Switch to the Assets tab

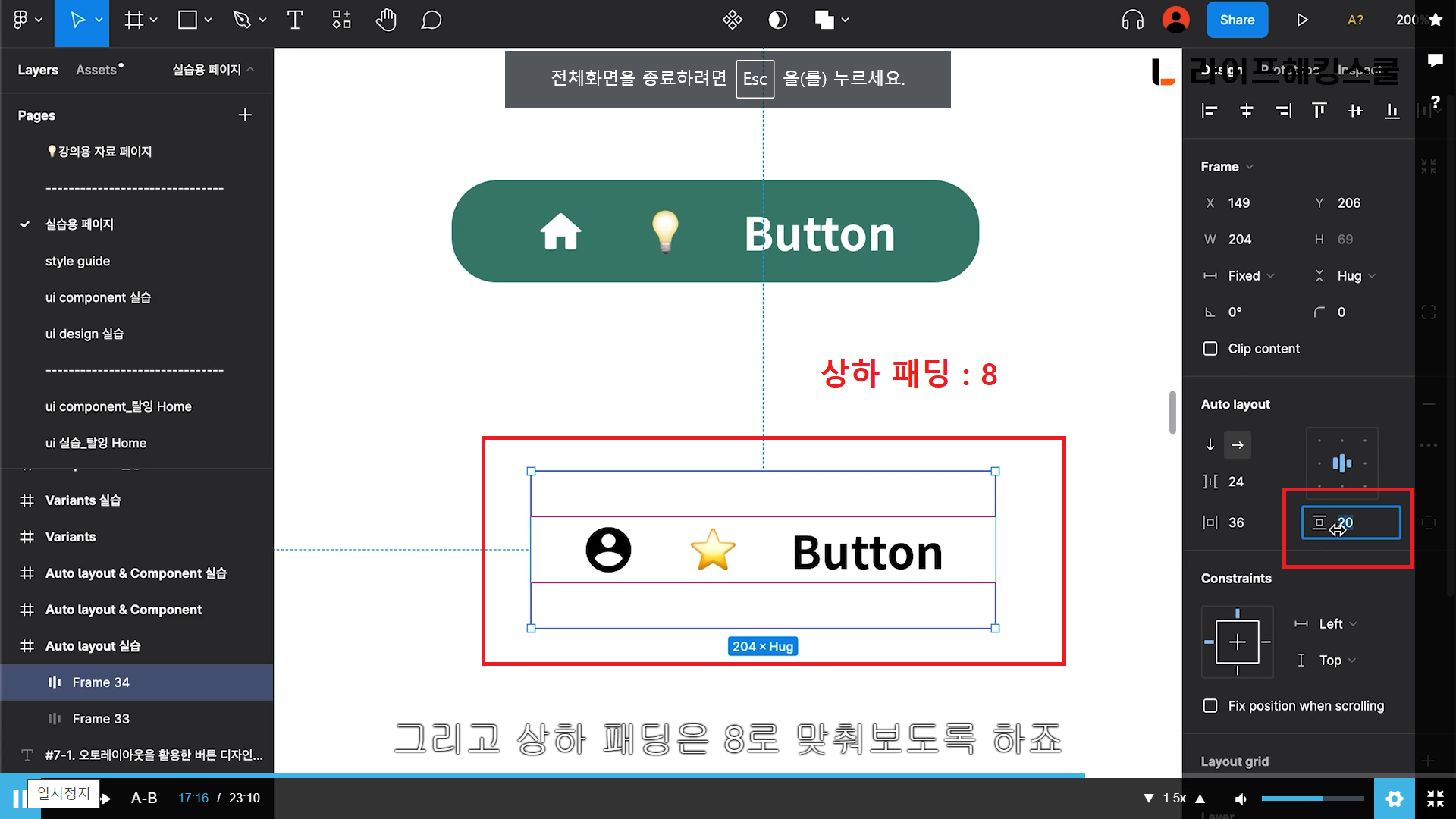tap(97, 70)
